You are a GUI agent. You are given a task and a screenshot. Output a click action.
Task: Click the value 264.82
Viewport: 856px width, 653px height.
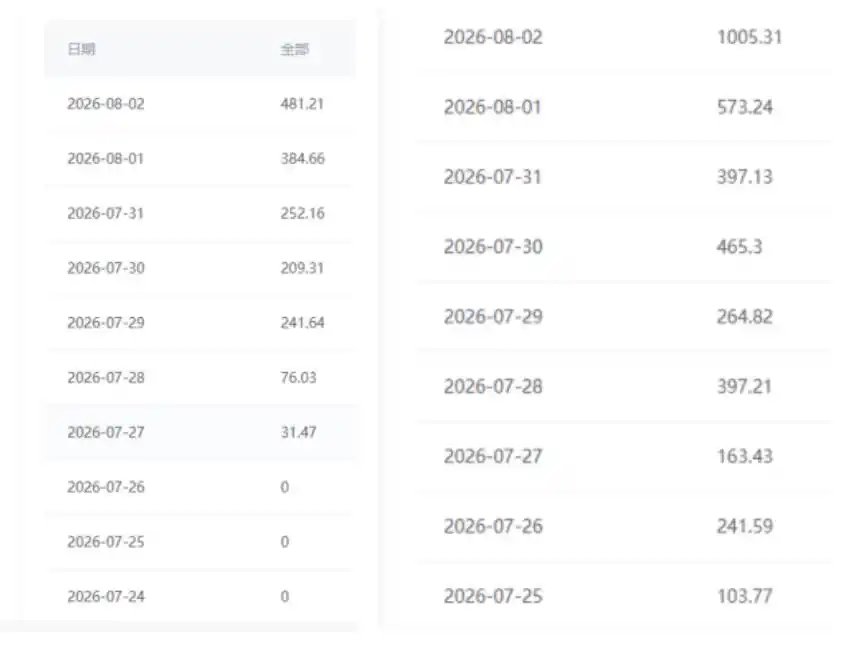[x=745, y=317]
